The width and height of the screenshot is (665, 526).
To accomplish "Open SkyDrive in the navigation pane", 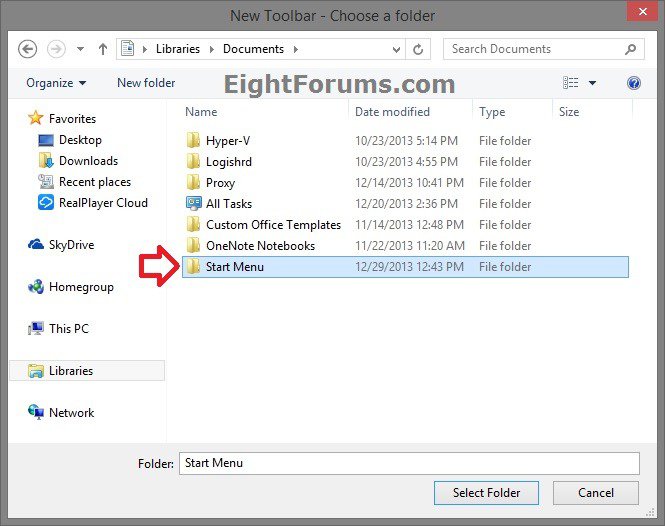I will 72,245.
